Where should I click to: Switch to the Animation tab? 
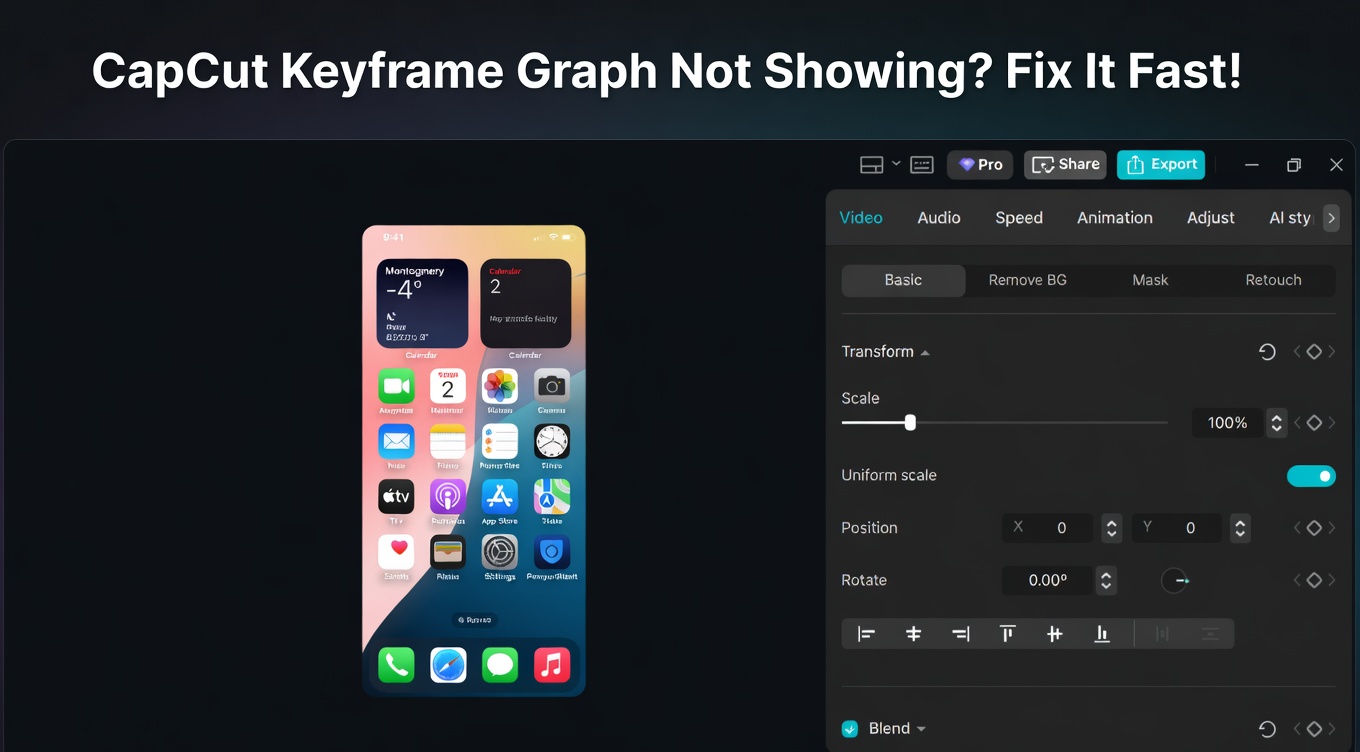[x=1114, y=218]
